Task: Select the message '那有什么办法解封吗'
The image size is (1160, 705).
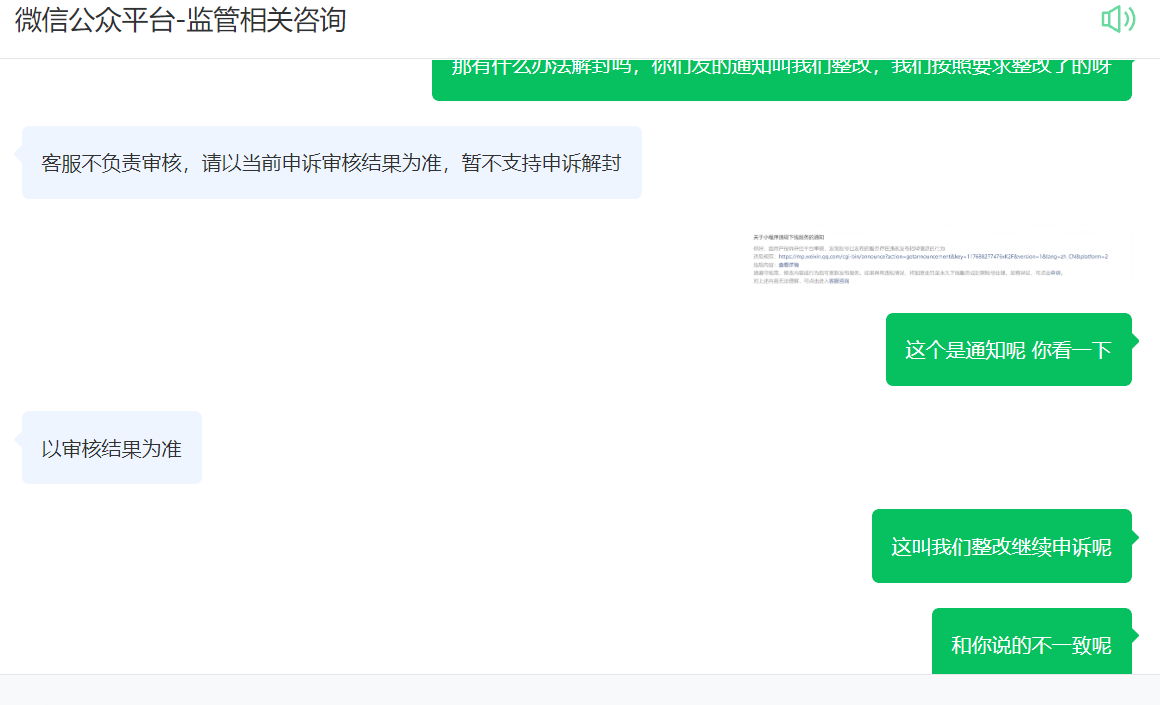Action: pos(782,79)
